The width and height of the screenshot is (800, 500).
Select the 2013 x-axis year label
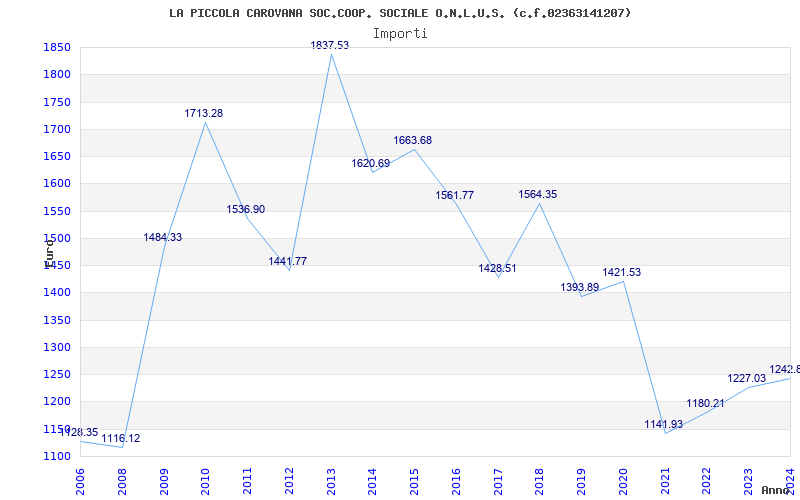pyautogui.click(x=331, y=481)
